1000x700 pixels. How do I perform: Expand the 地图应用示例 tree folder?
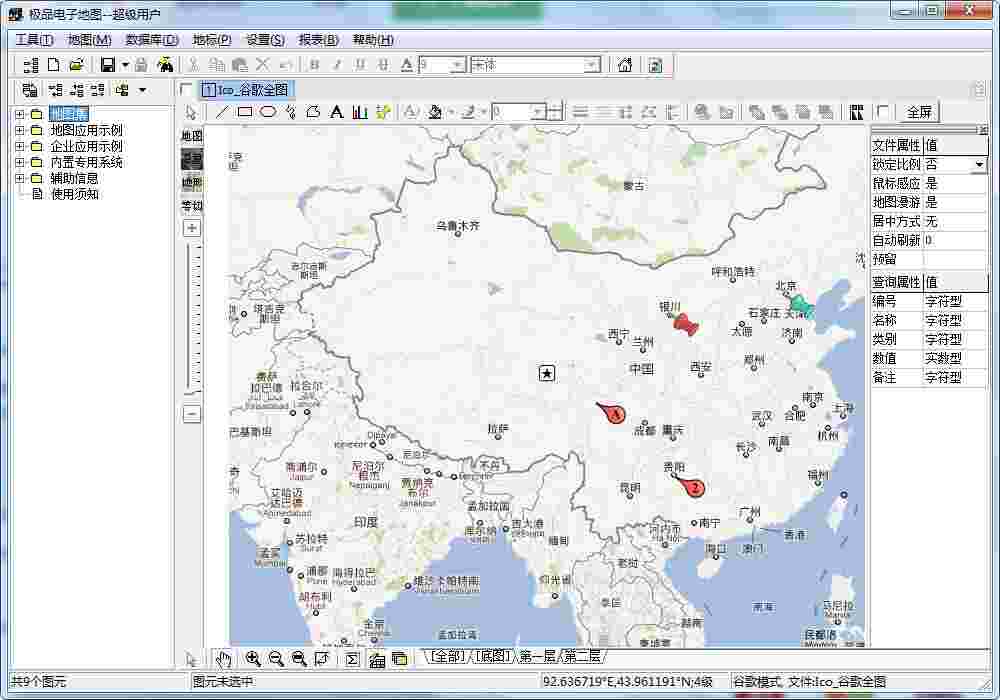[x=19, y=130]
